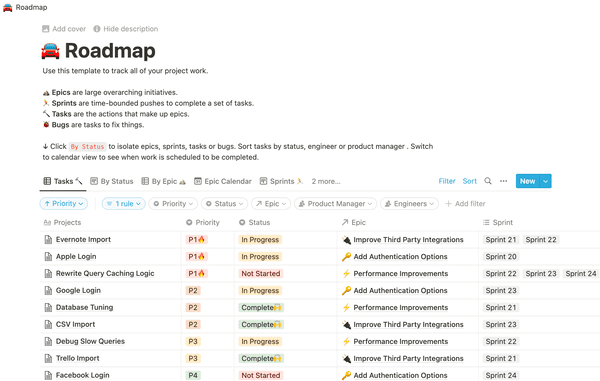600x381 pixels.
Task: Switch to the By Epic tab
Action: point(164,181)
